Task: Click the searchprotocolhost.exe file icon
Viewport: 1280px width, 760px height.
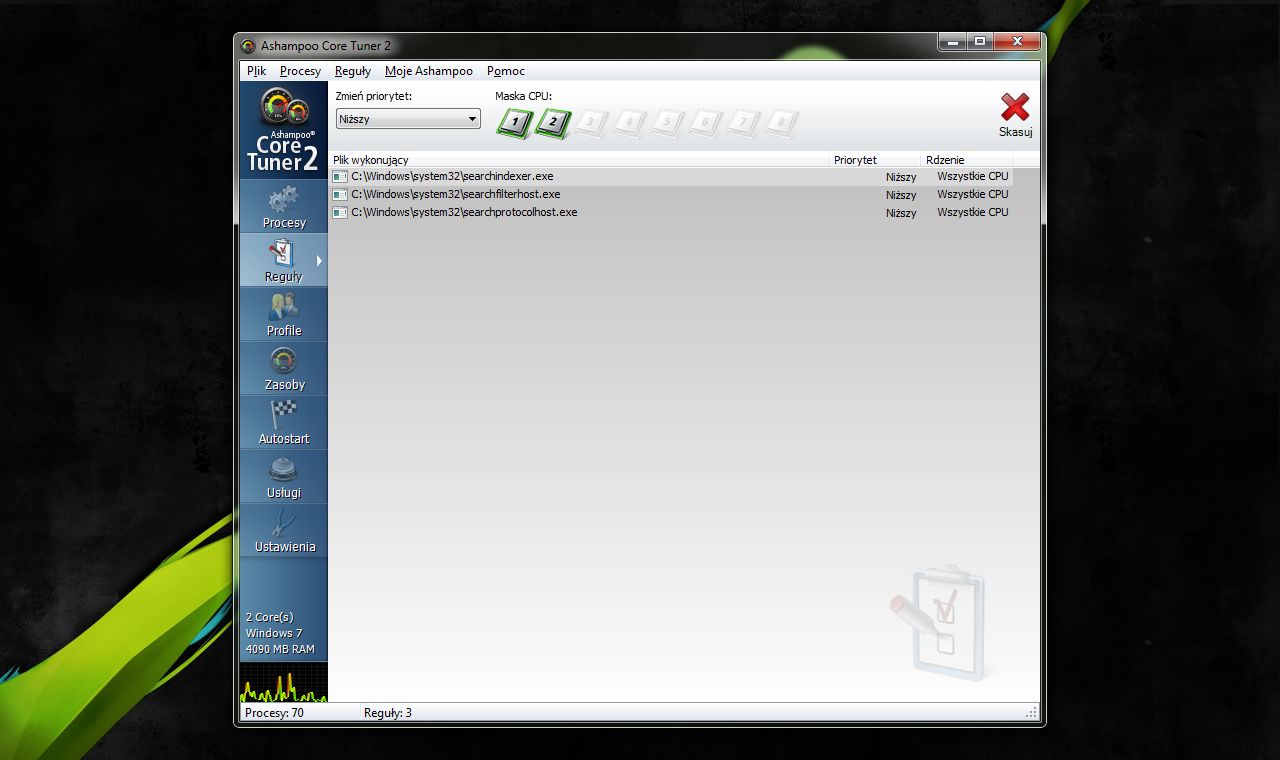Action: pyautogui.click(x=340, y=213)
